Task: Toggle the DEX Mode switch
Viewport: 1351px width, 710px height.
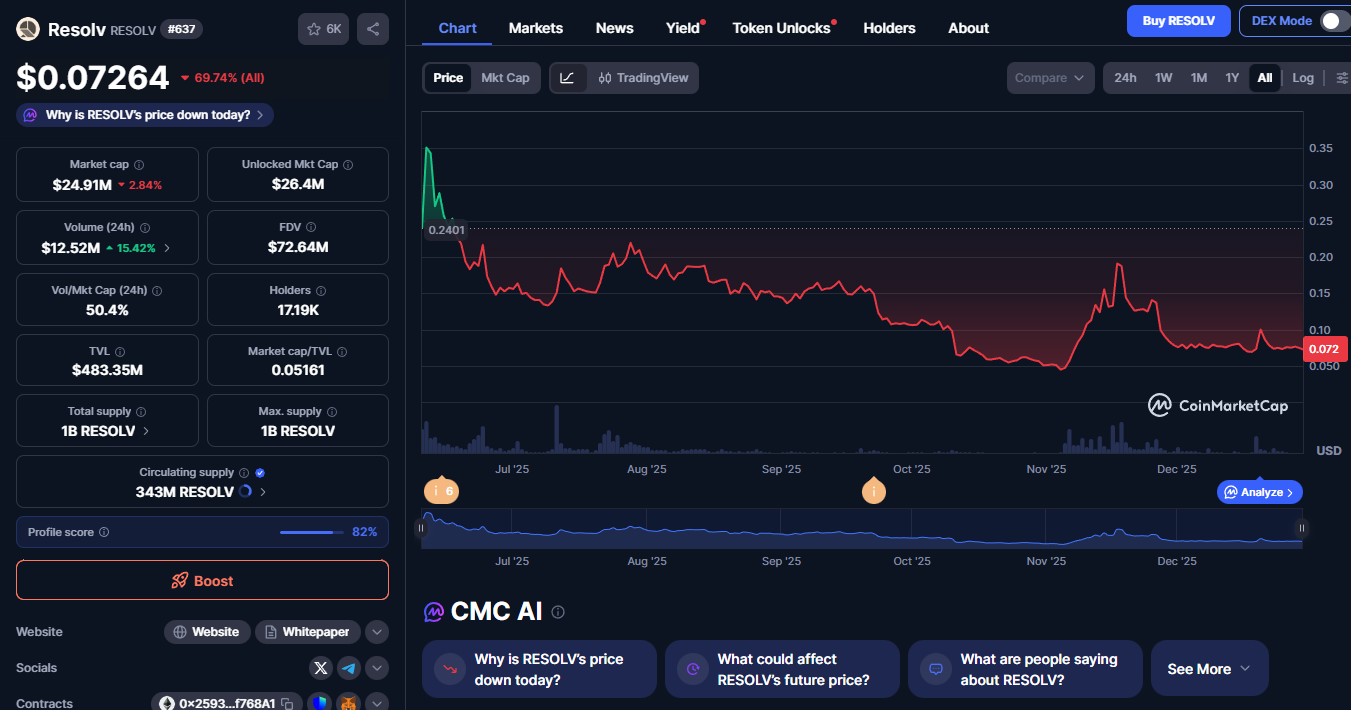Action: [x=1334, y=21]
